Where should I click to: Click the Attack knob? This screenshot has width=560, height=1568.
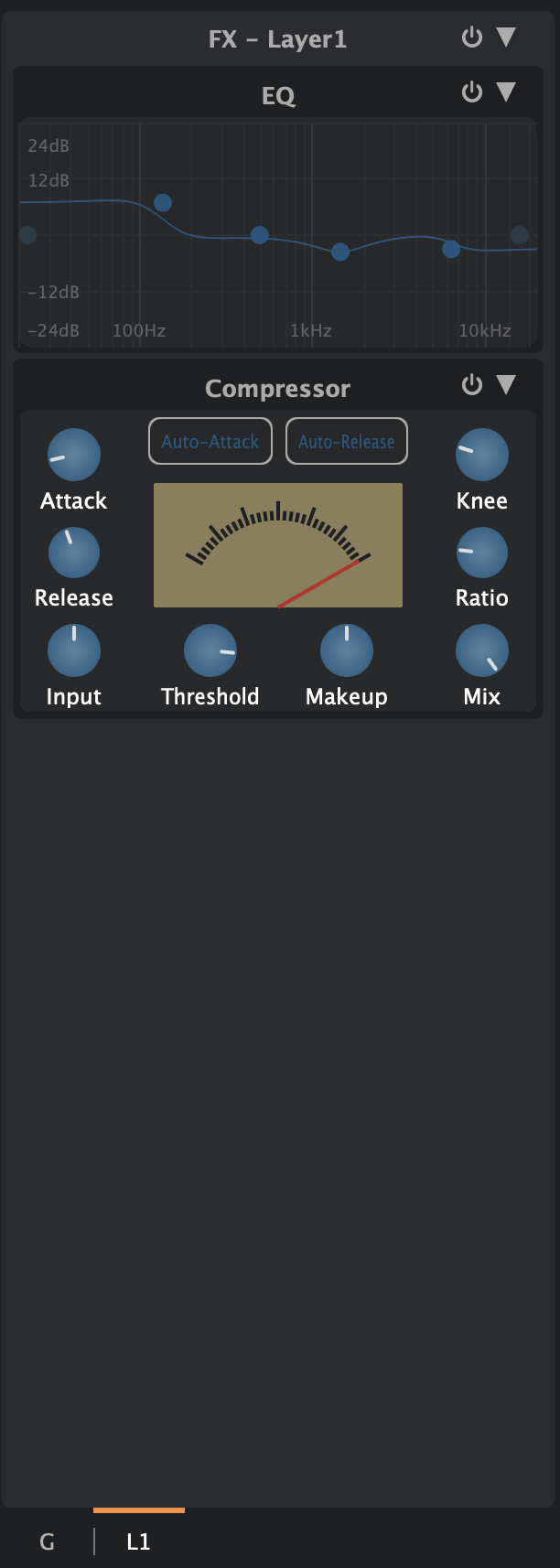click(x=73, y=455)
